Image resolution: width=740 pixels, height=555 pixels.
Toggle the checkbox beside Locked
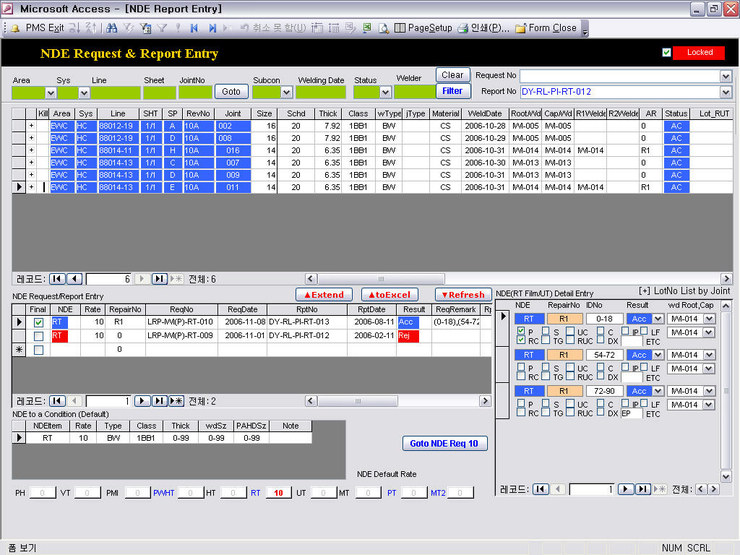[x=666, y=52]
